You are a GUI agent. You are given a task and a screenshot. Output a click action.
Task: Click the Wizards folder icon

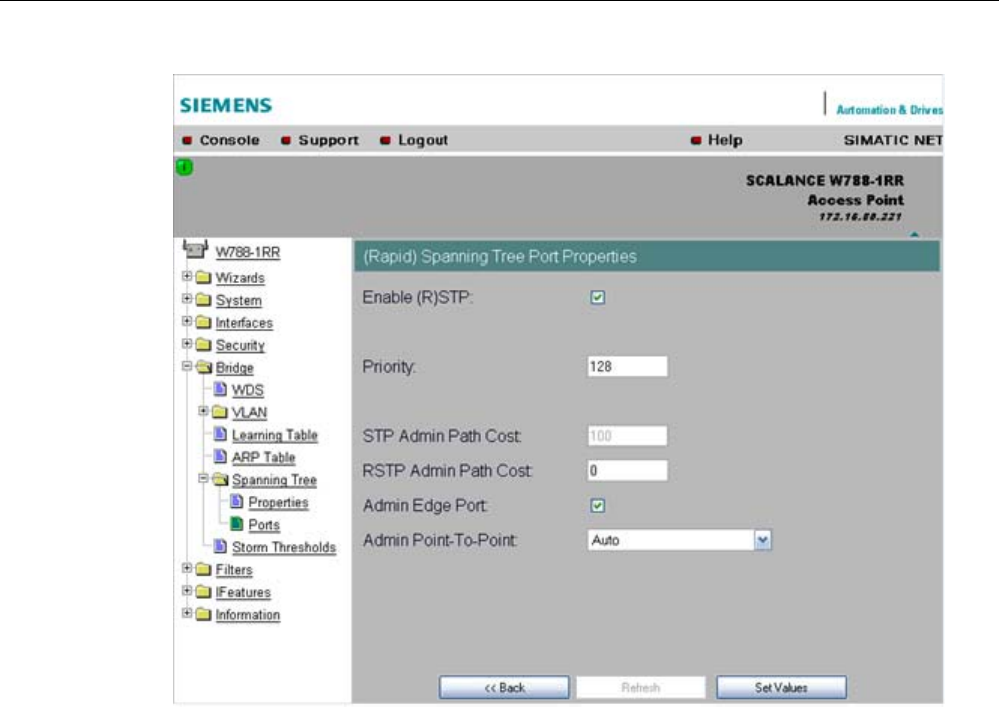coord(203,277)
